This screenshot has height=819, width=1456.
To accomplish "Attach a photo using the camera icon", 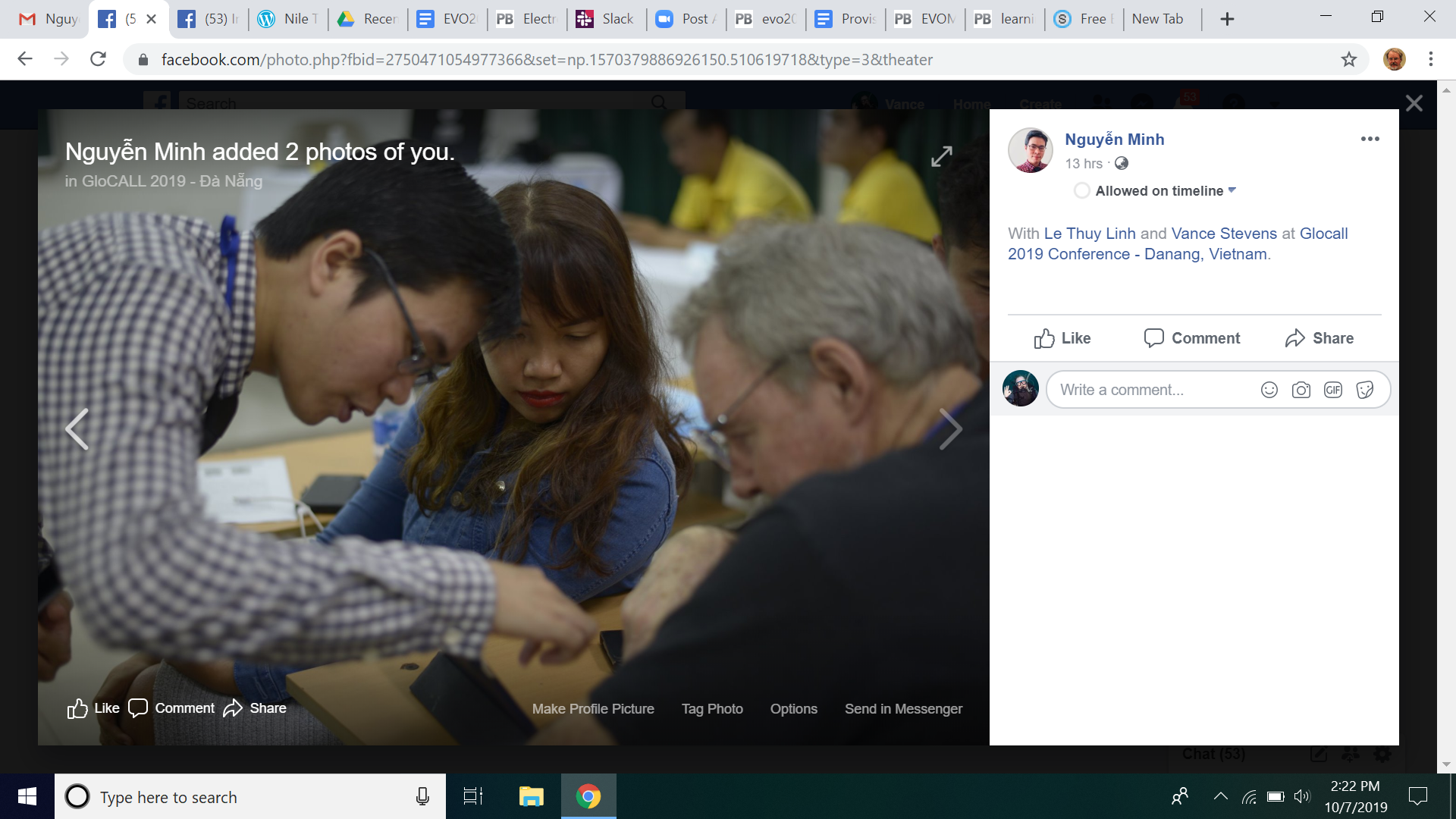I will point(1301,390).
